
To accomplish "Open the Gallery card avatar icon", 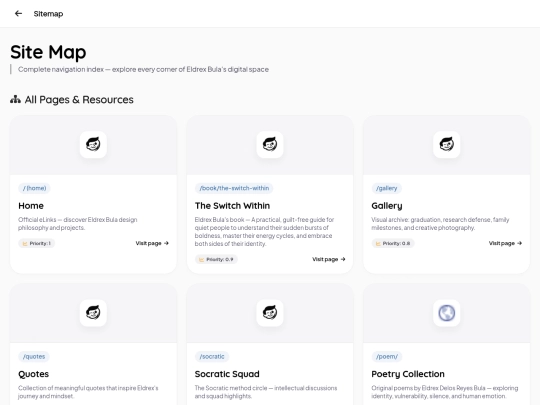I will pos(446,144).
